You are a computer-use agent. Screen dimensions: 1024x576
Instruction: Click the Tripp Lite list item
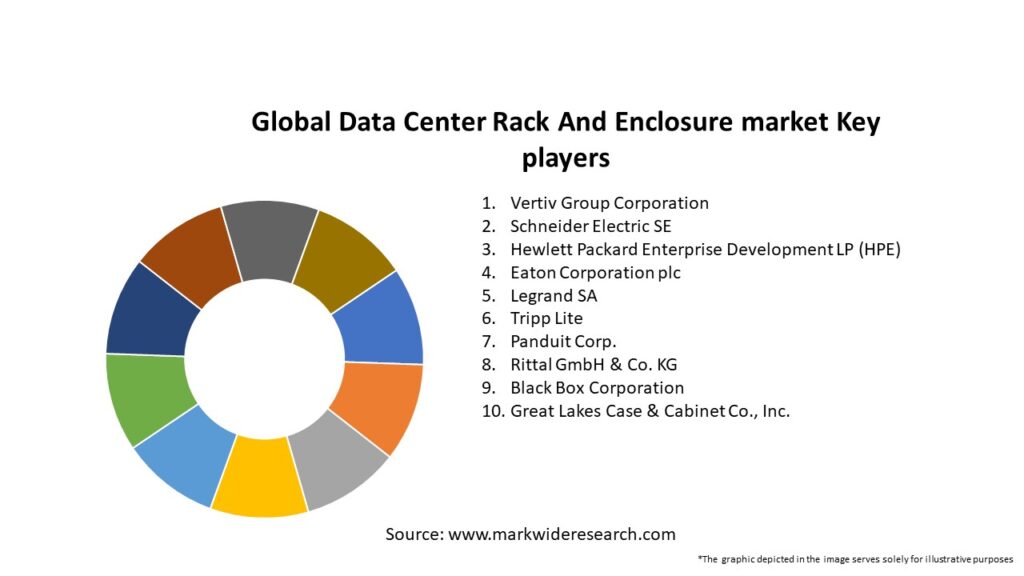546,318
